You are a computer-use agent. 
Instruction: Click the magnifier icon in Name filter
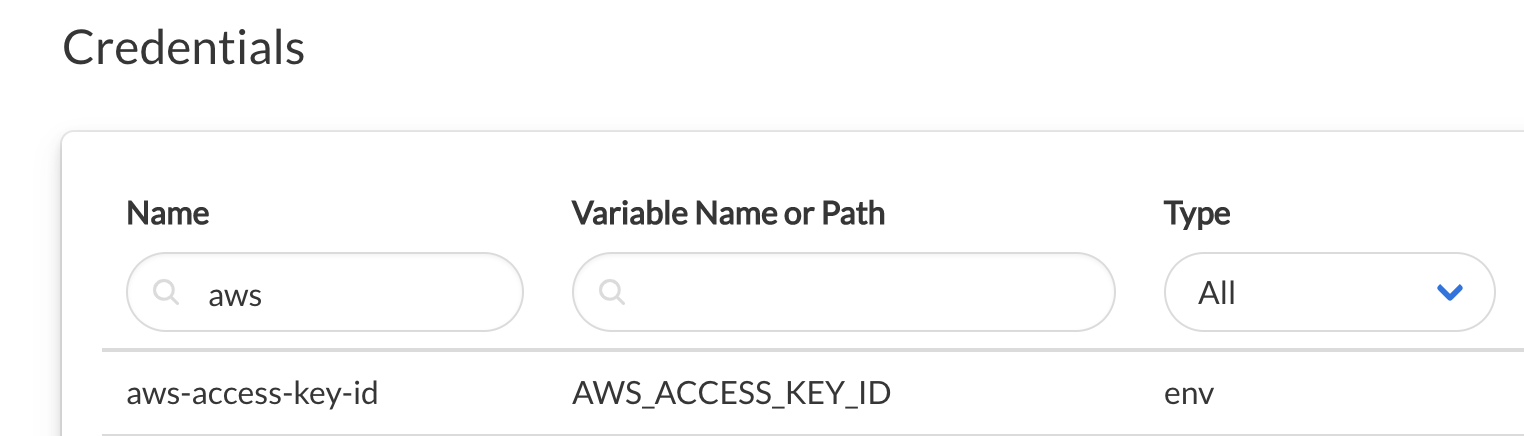(167, 292)
